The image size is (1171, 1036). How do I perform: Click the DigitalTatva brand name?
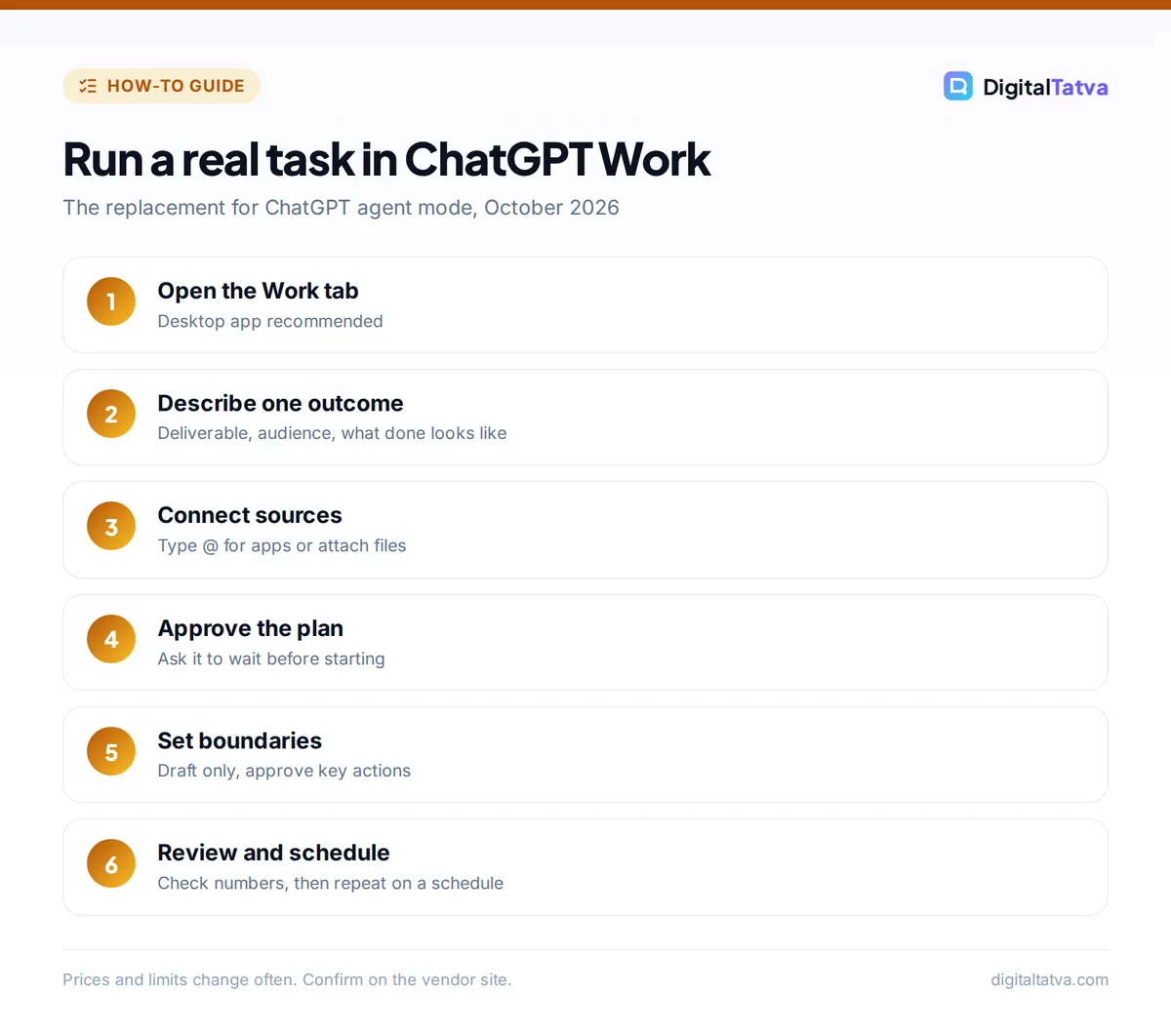[1045, 87]
